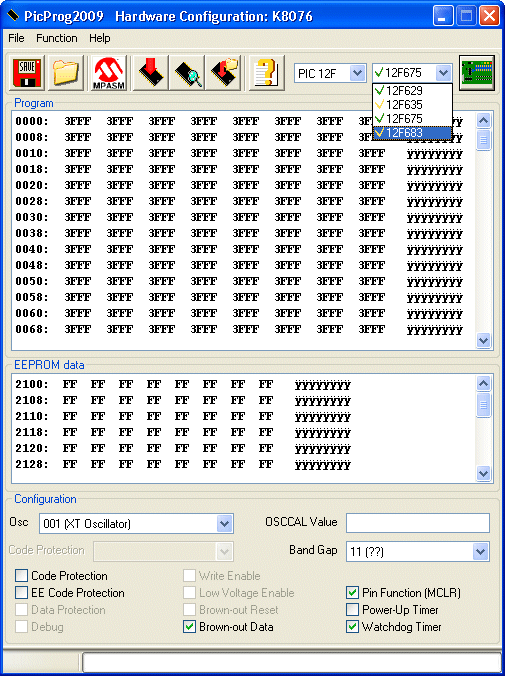Open help via the question mark icon
This screenshot has height=676, width=505.
click(x=267, y=73)
